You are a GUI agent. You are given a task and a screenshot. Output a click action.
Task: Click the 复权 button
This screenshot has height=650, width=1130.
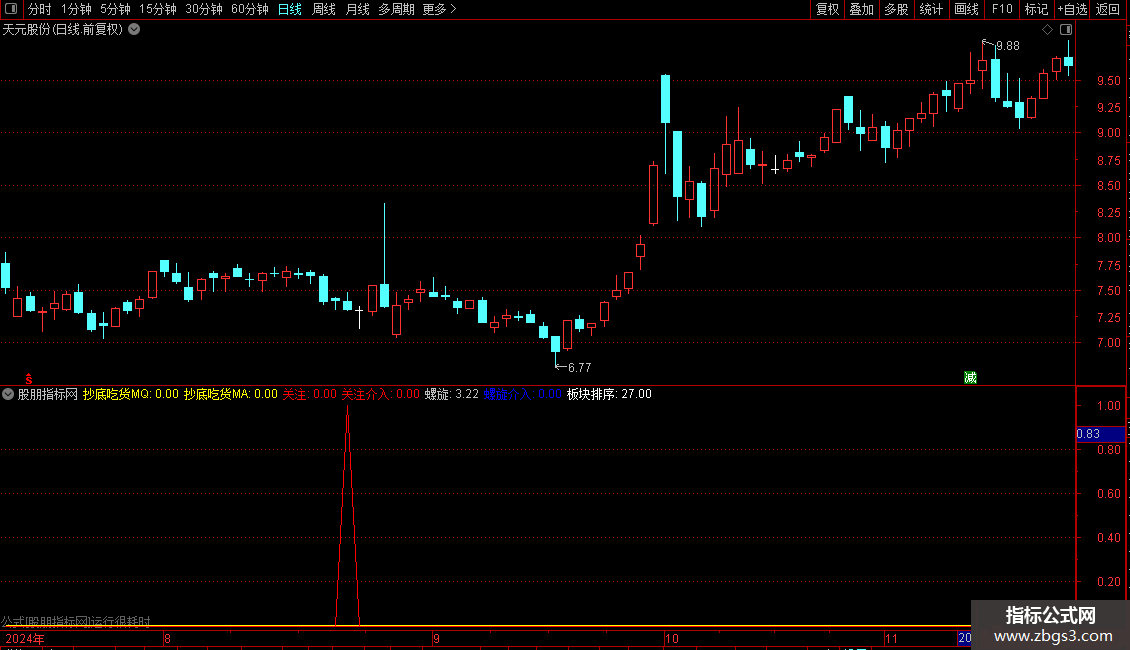coord(827,9)
